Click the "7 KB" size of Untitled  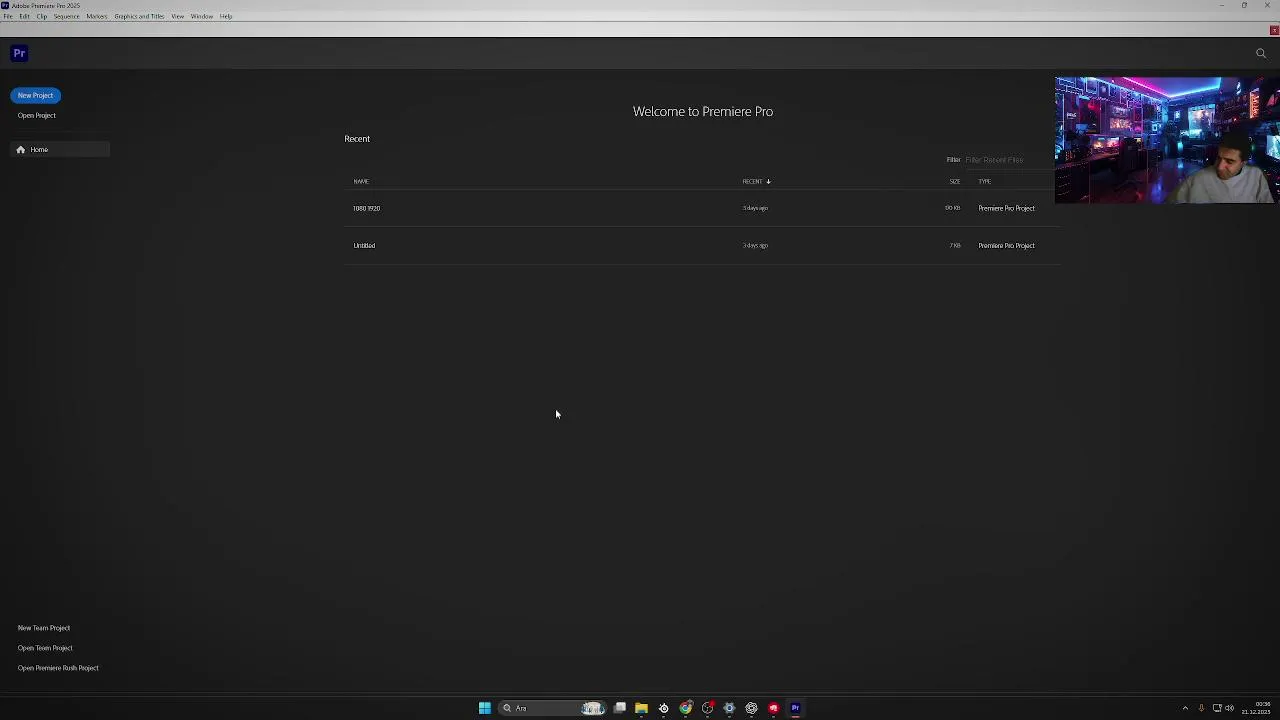coord(955,245)
